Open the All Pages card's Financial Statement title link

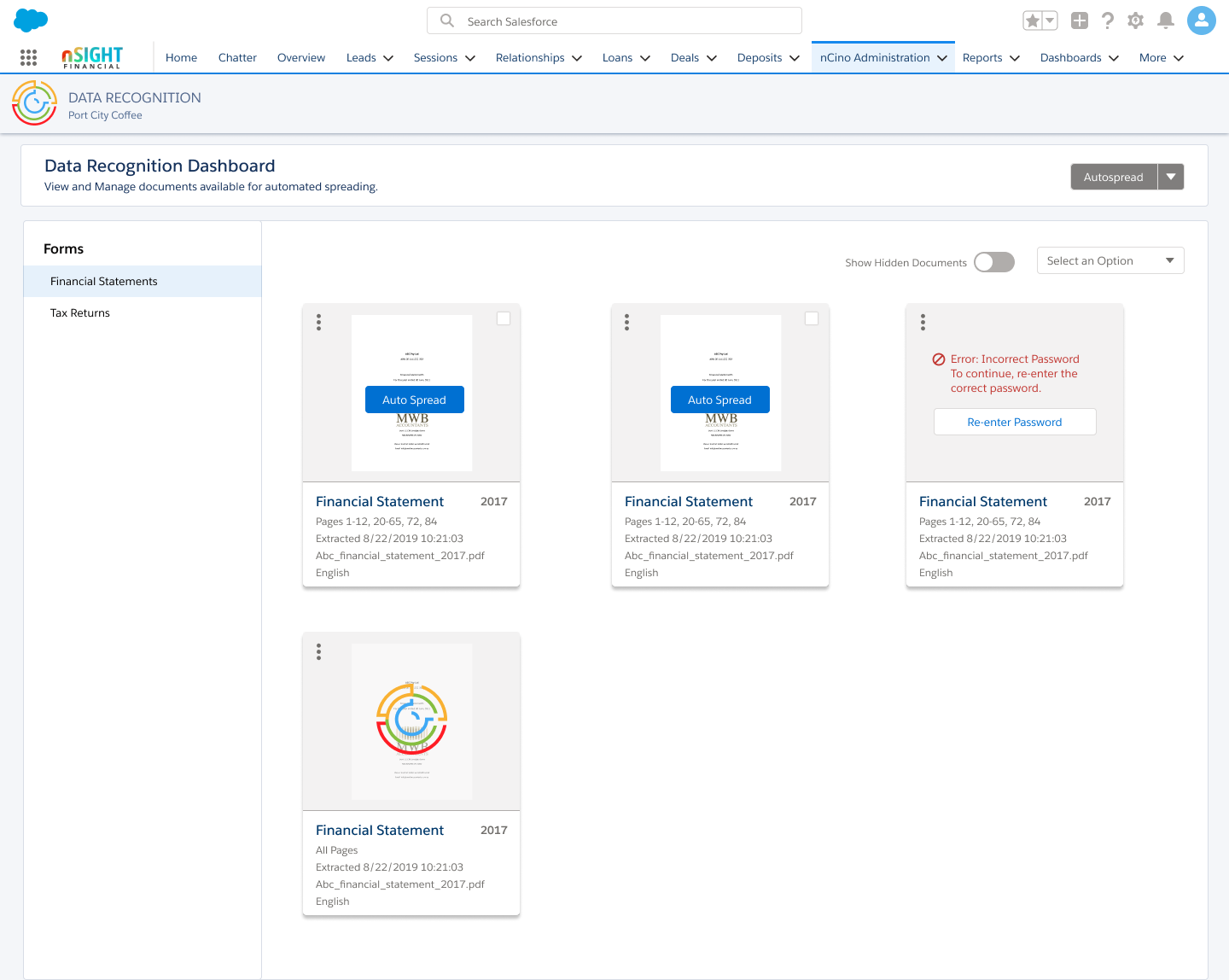[380, 831]
